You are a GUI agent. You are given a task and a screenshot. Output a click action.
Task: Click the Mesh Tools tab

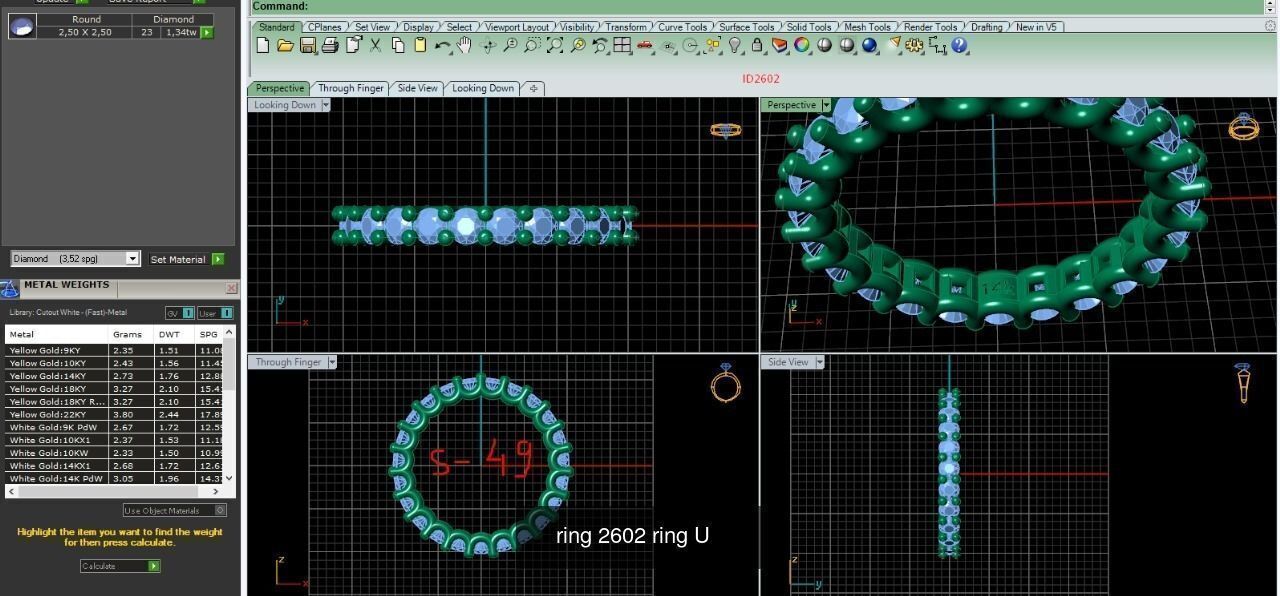(867, 27)
